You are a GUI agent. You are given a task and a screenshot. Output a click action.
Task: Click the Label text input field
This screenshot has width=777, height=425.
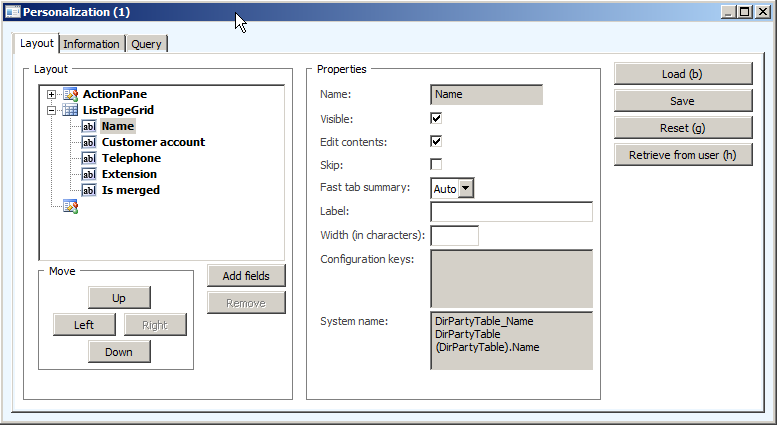tap(511, 211)
